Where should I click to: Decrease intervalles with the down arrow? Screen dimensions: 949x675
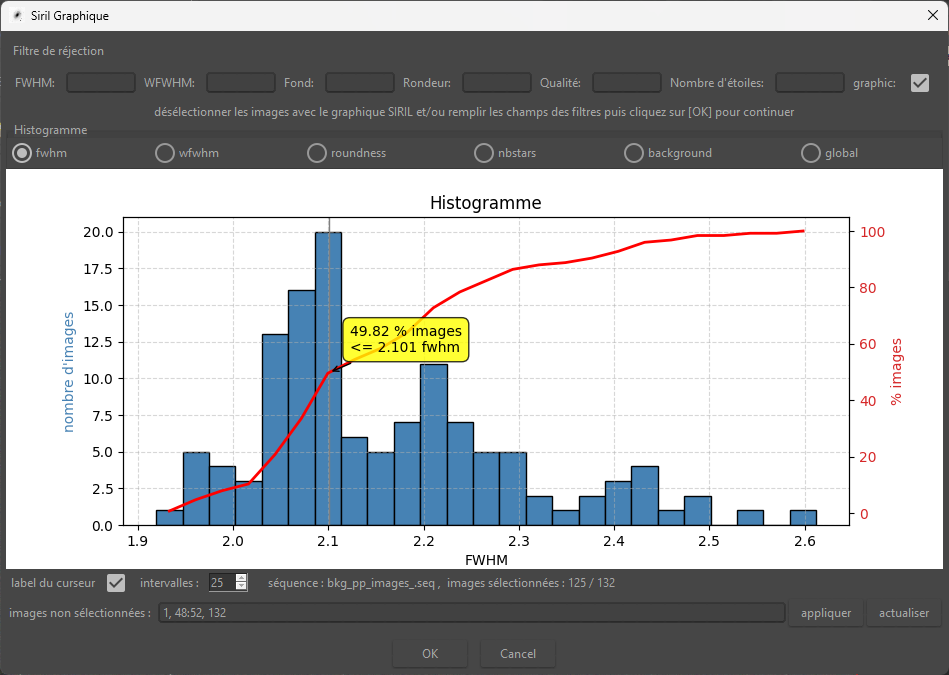[241, 587]
